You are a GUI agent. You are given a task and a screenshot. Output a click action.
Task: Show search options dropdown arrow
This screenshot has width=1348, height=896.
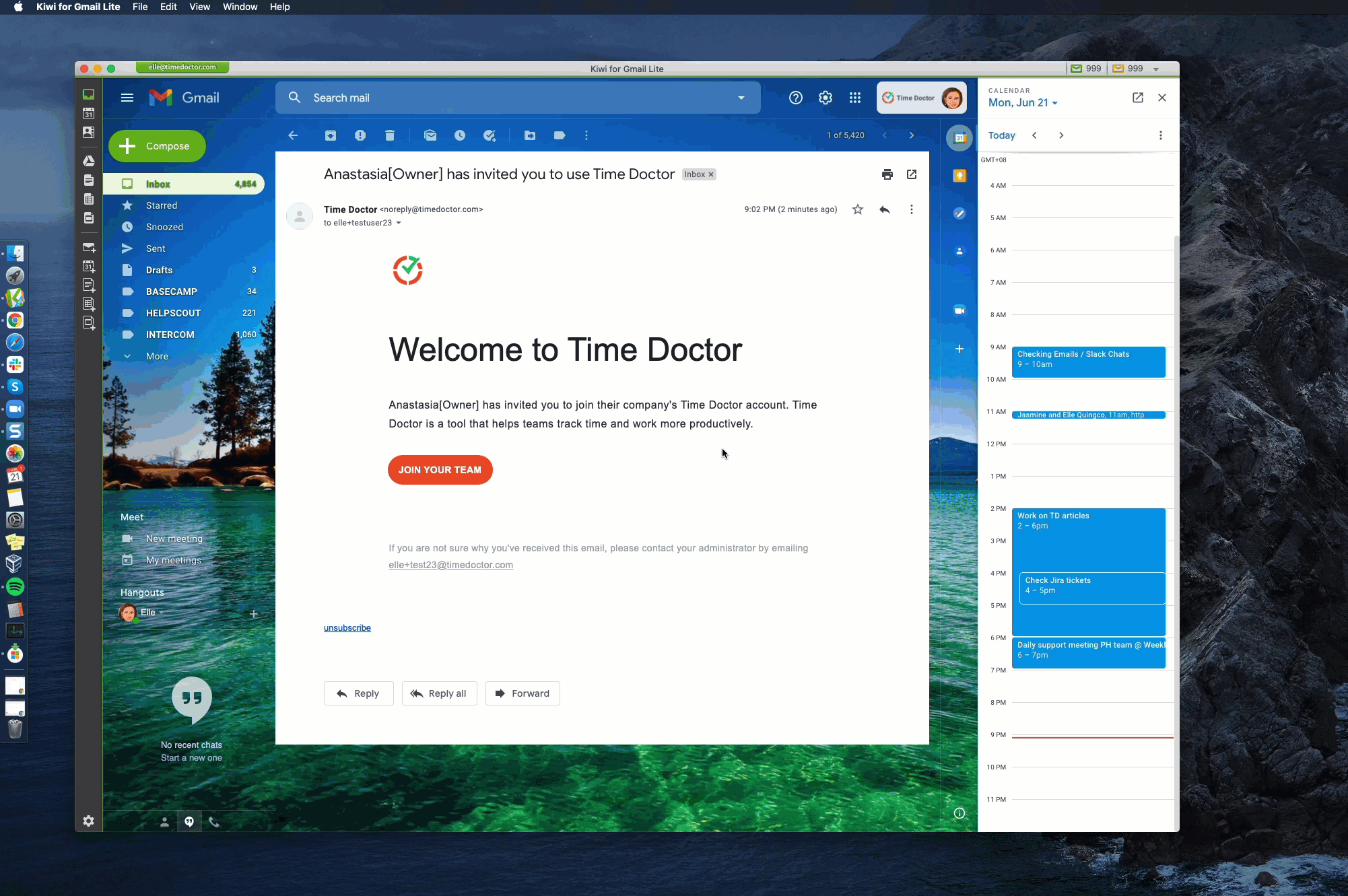coord(741,98)
